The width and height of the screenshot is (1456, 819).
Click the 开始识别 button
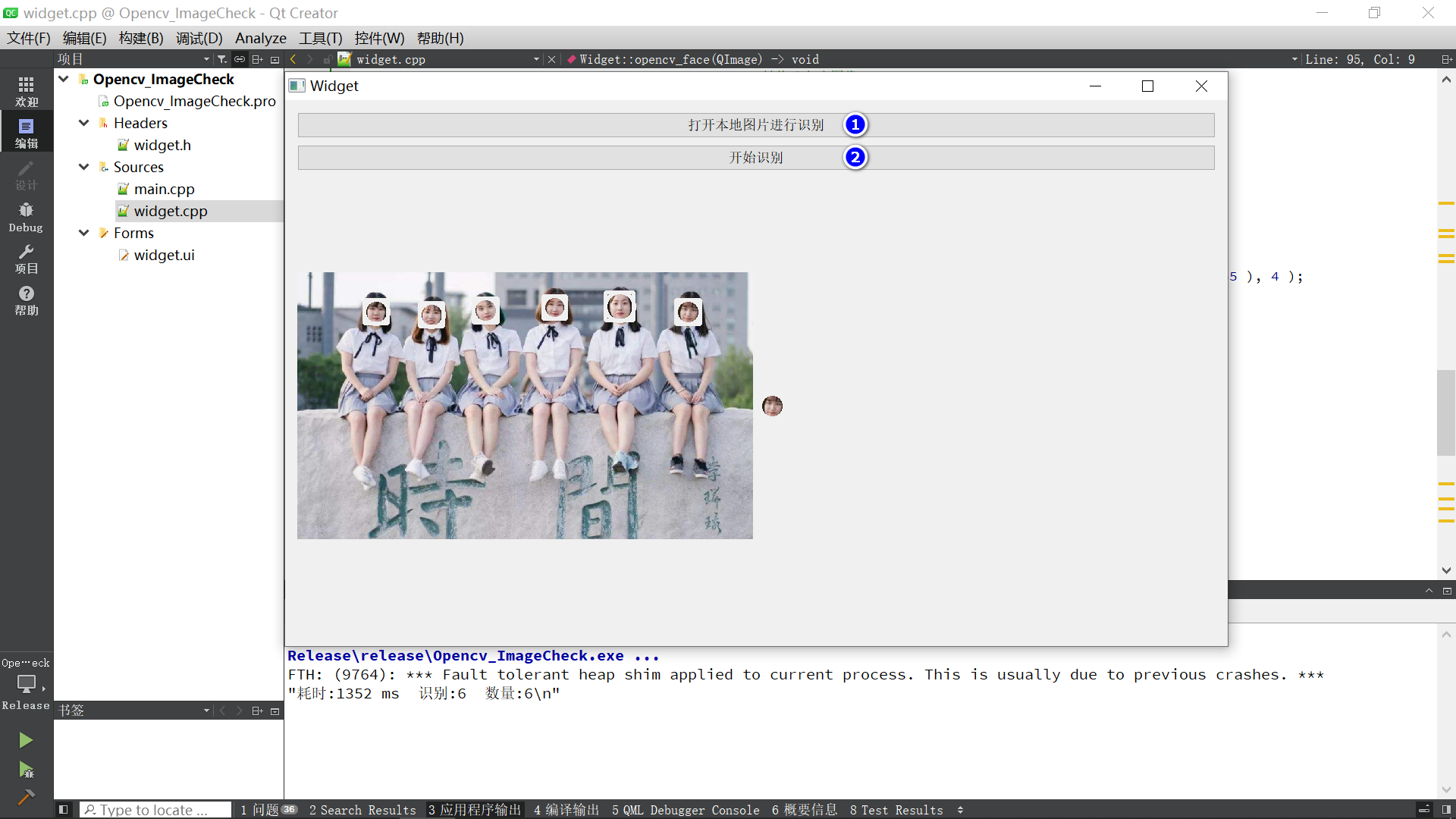click(755, 158)
